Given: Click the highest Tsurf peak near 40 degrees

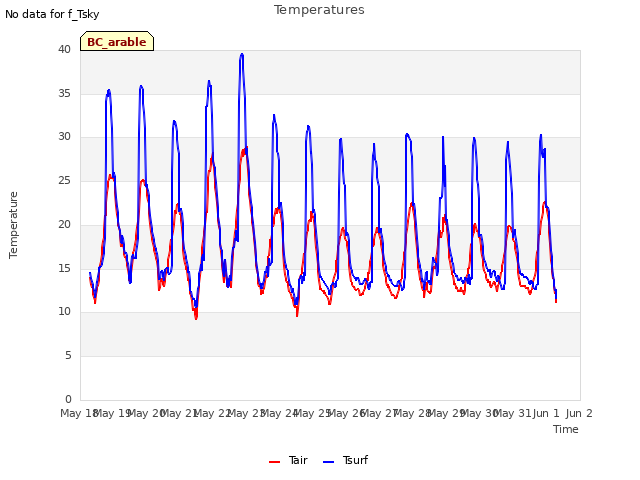Looking at the screenshot, I should 242,54.
